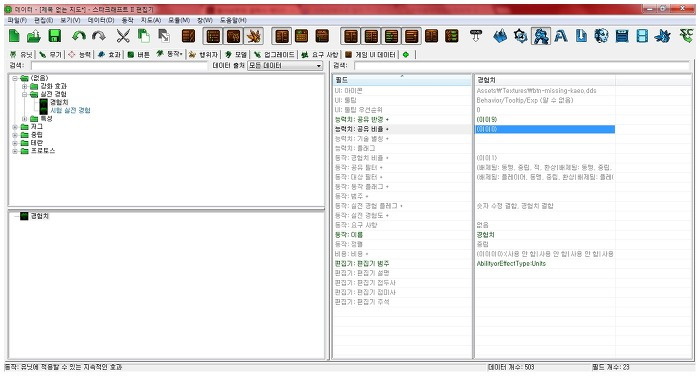Switch to the 버튼 data tab

[138, 54]
